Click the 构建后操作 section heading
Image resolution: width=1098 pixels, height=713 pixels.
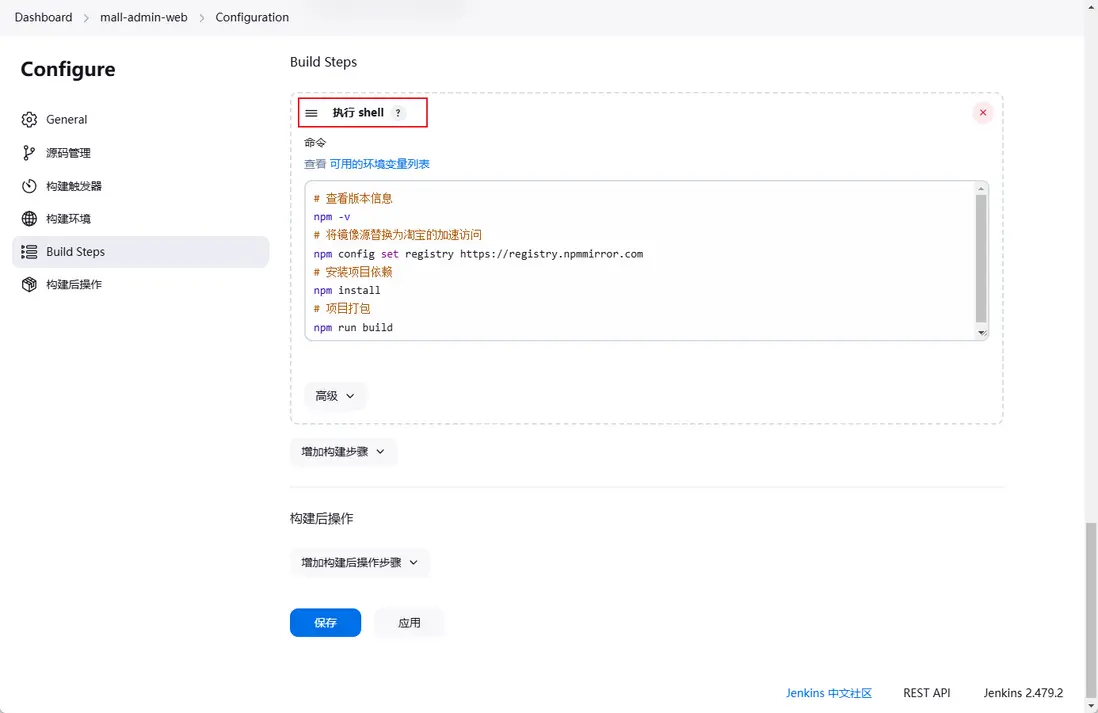tap(321, 518)
